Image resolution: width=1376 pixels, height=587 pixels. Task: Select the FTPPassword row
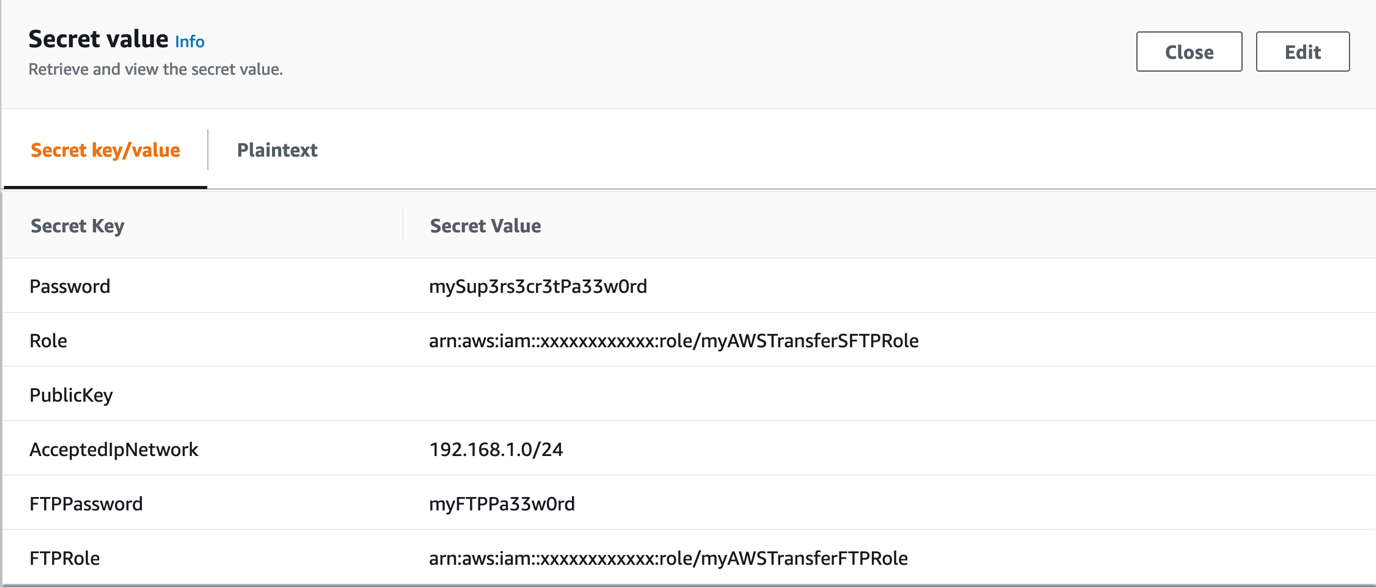click(87, 503)
